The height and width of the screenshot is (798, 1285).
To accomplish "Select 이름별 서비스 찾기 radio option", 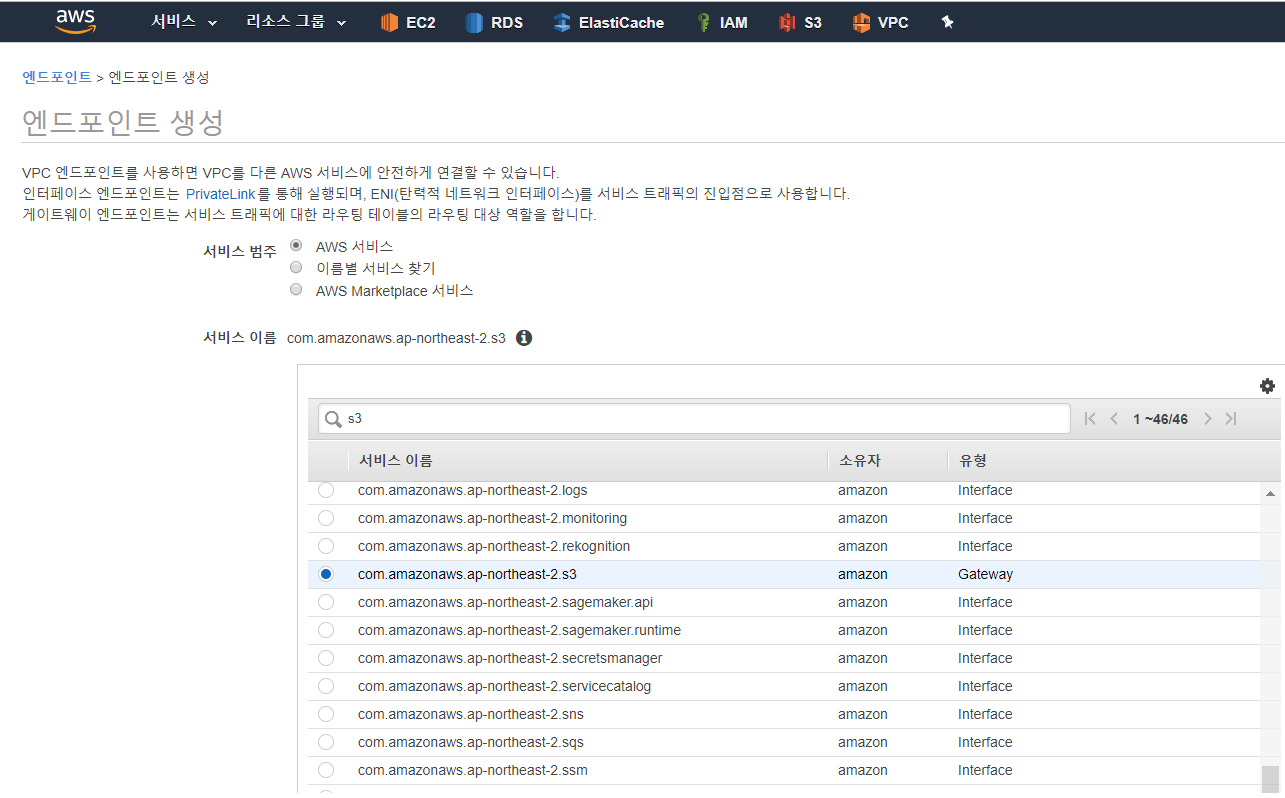I will click(x=296, y=267).
